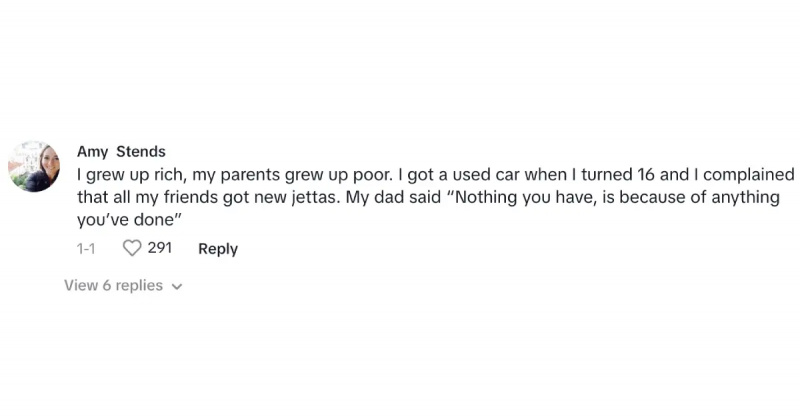Click the first name "Amy" in the username
The width and height of the screenshot is (800, 418).
coord(92,152)
